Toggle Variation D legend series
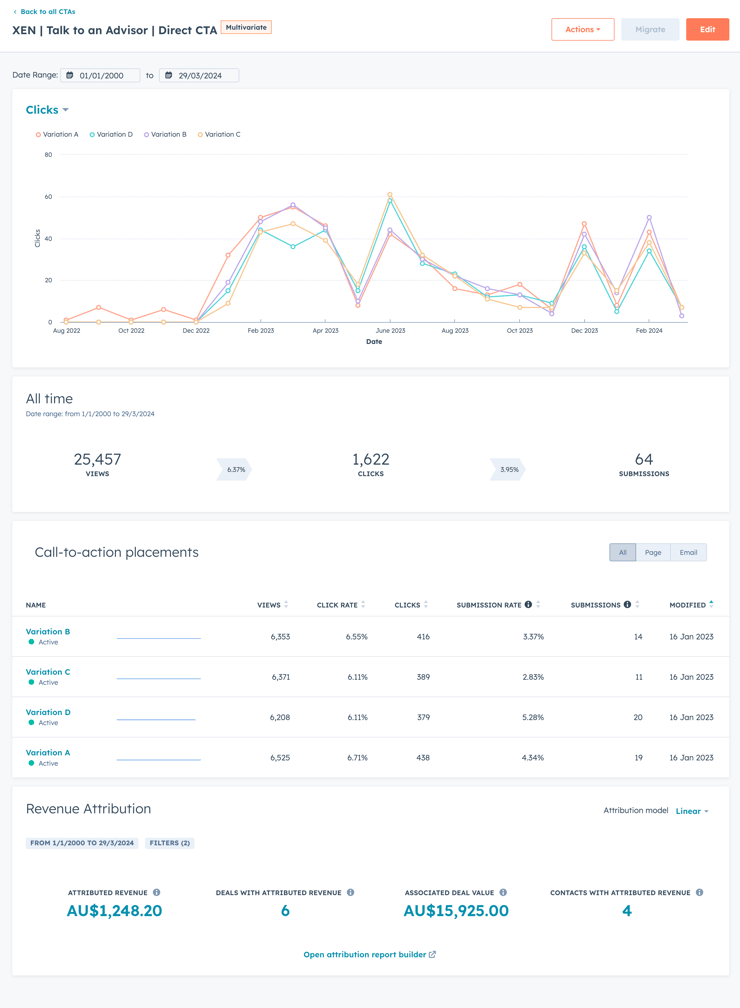 [x=111, y=134]
